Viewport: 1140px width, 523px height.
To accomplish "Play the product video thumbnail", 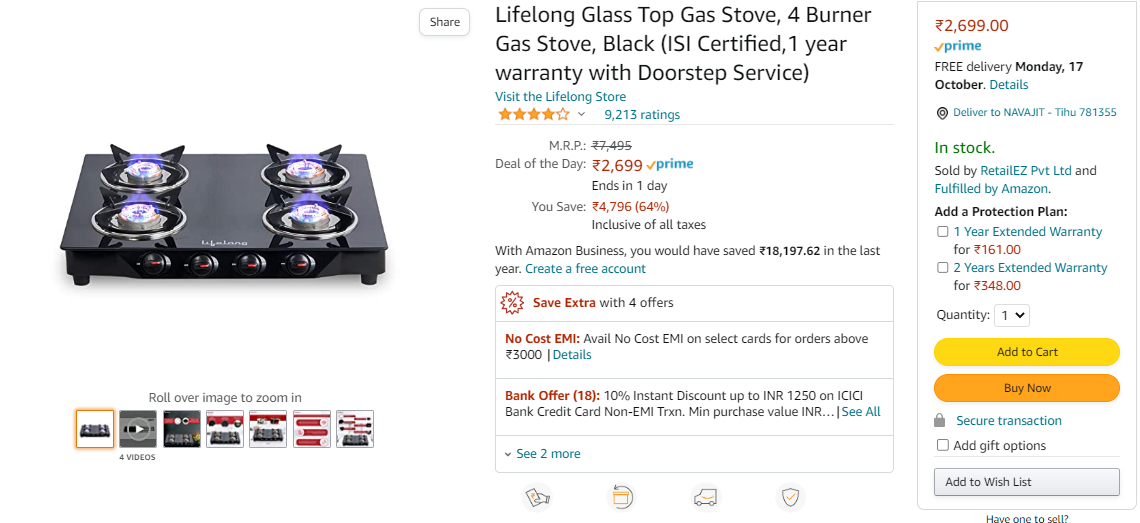I will tap(138, 429).
